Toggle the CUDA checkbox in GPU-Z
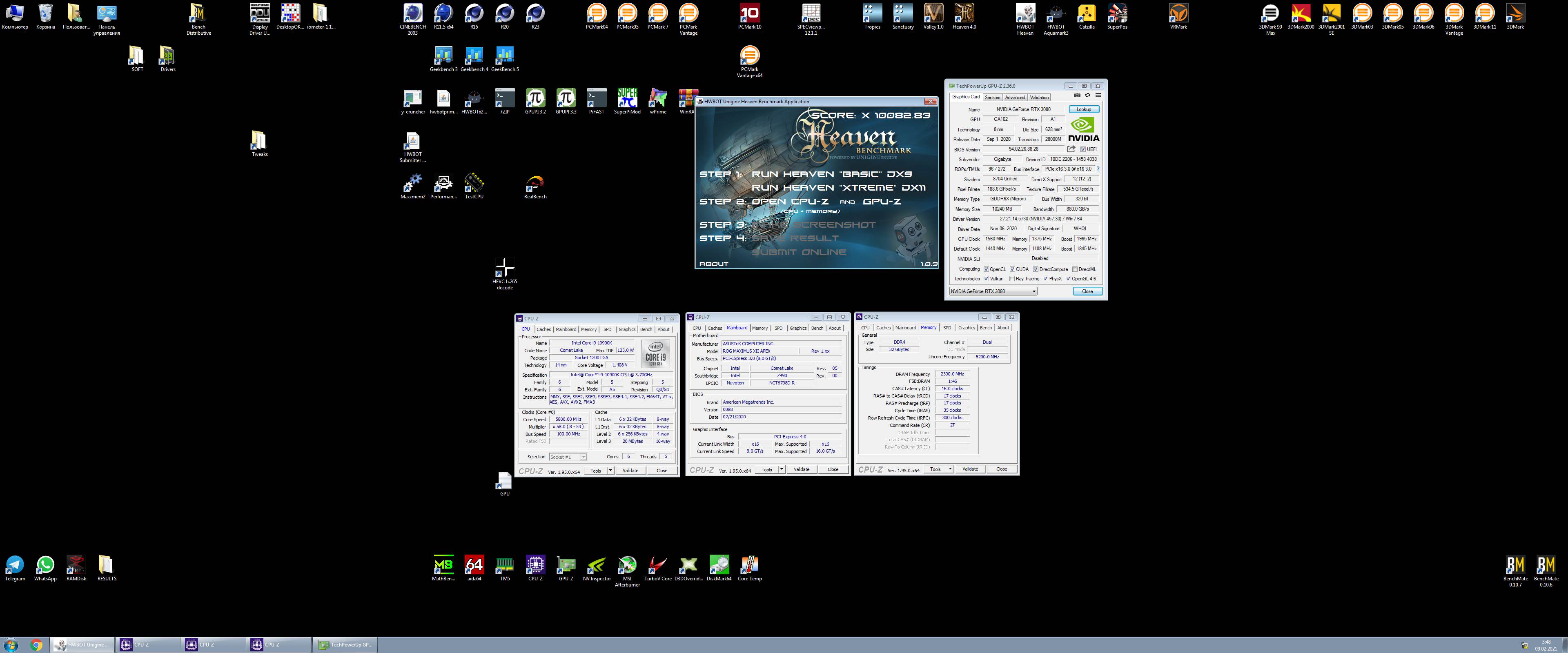The width and height of the screenshot is (1568, 653). click(x=1012, y=269)
